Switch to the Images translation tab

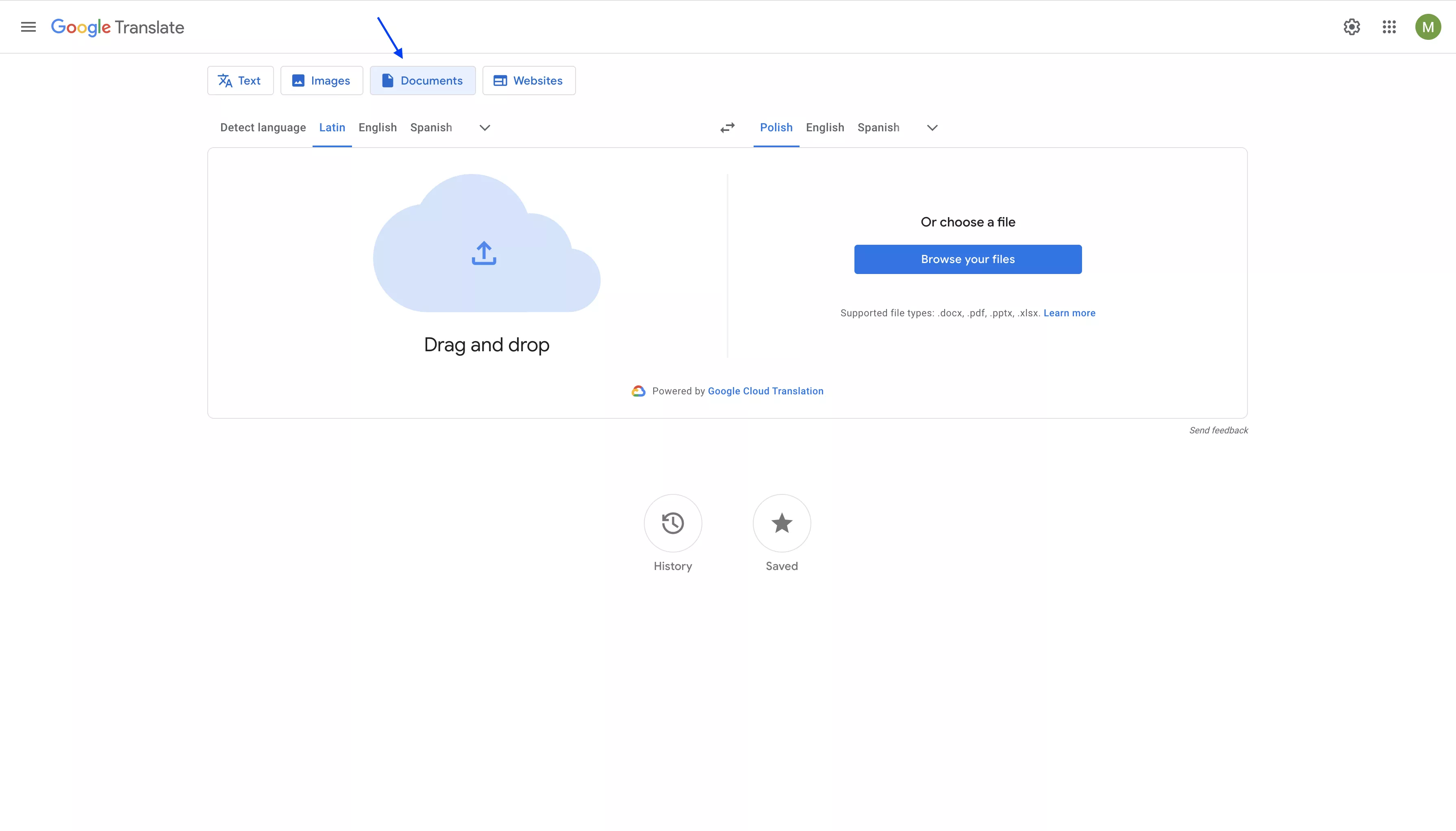pyautogui.click(x=322, y=80)
